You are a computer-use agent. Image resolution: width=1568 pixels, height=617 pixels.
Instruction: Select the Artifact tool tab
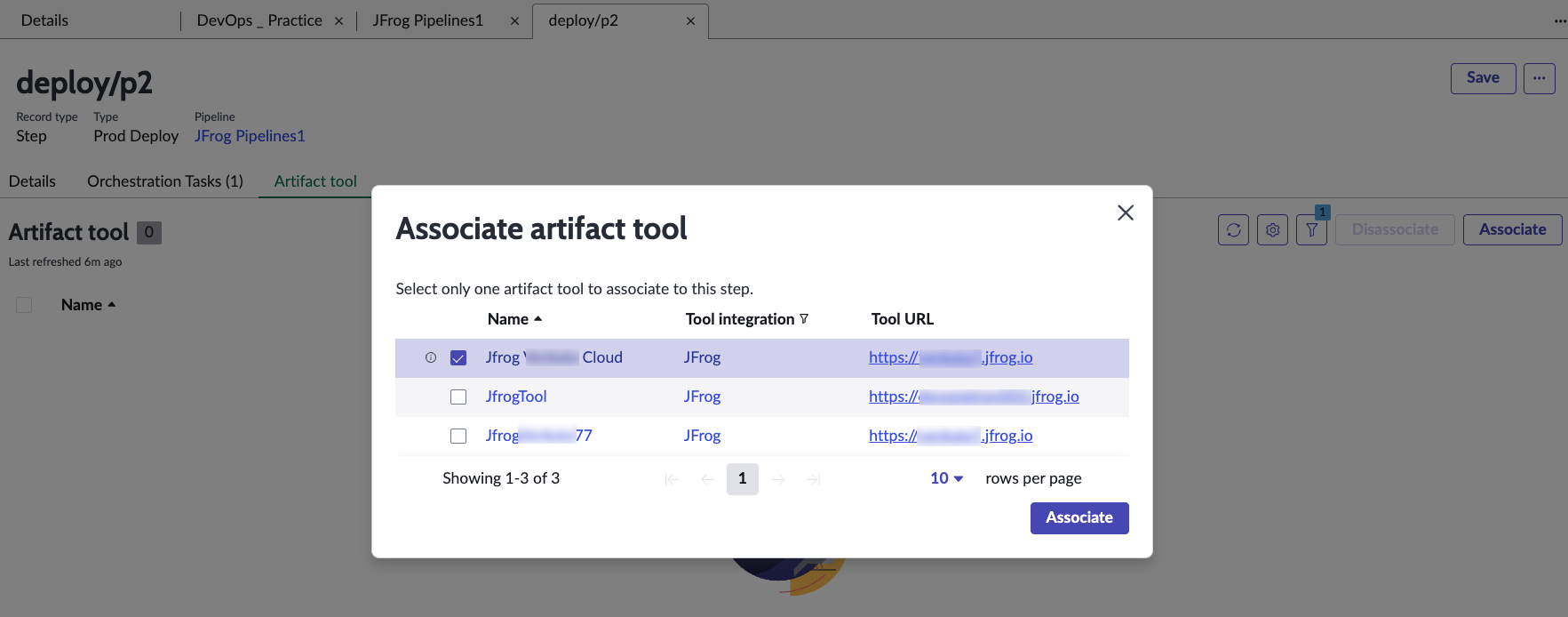315,181
